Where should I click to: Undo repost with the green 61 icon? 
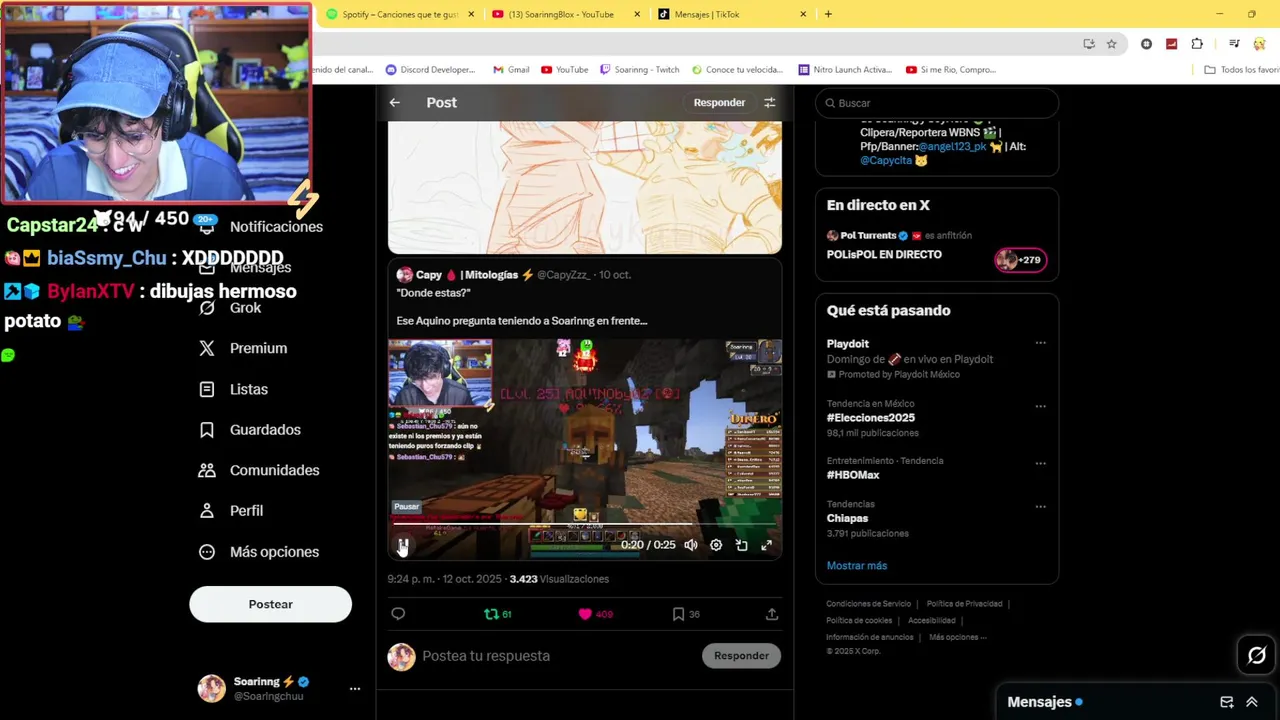(497, 614)
